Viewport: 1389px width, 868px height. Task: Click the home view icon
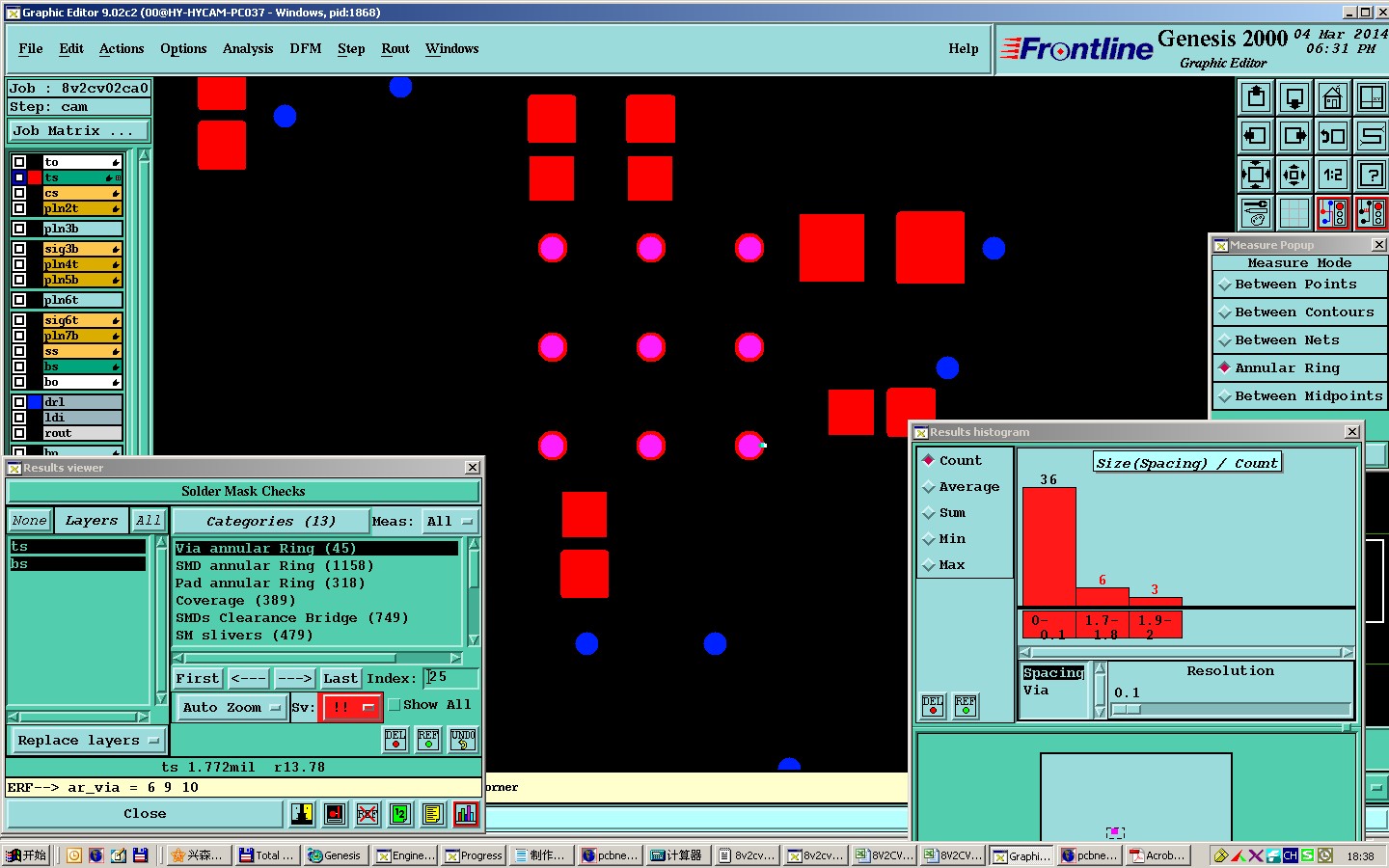(1333, 97)
